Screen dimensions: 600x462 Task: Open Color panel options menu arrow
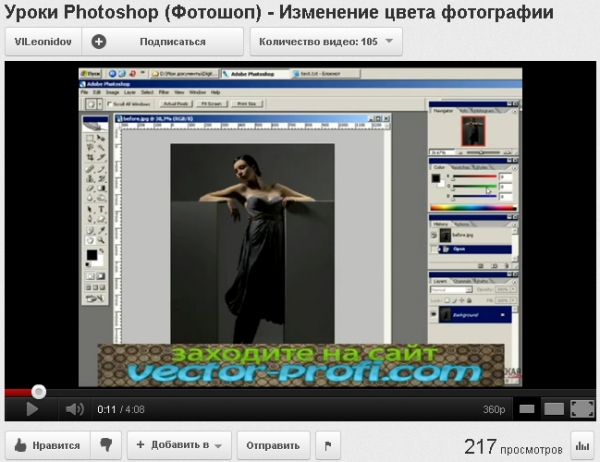514,168
